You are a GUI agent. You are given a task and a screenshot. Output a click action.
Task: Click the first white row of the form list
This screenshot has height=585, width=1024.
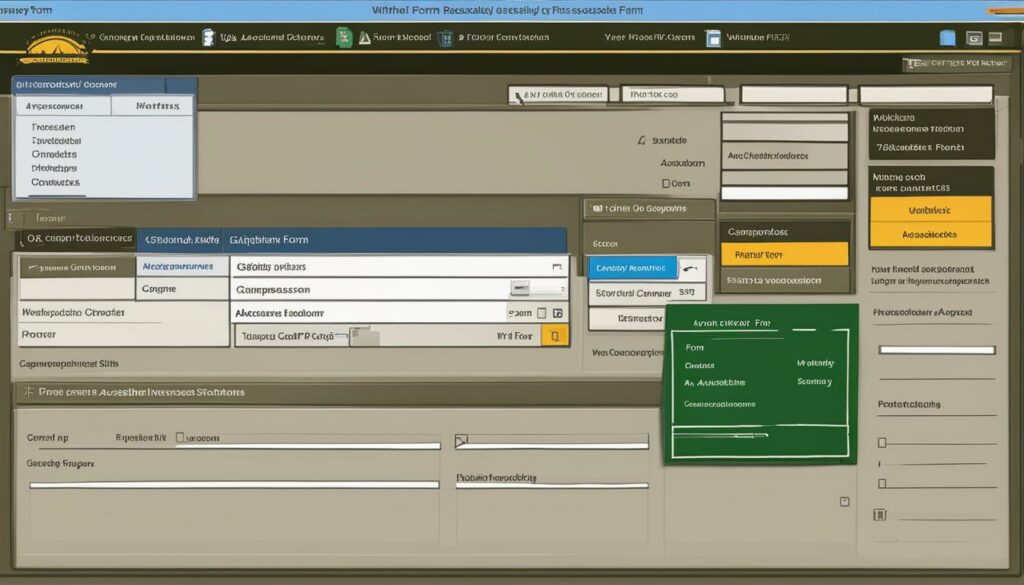pyautogui.click(x=400, y=266)
